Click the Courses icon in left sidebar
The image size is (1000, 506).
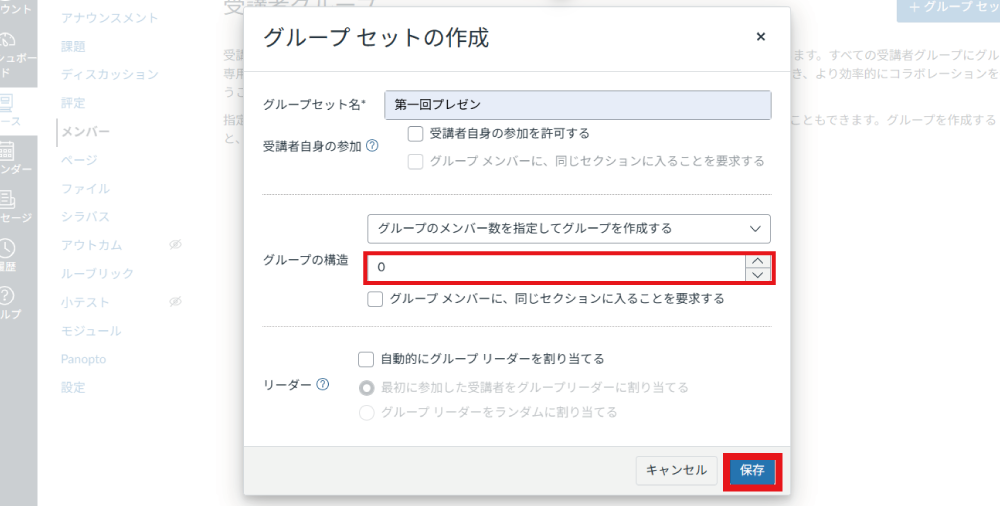click(6, 102)
